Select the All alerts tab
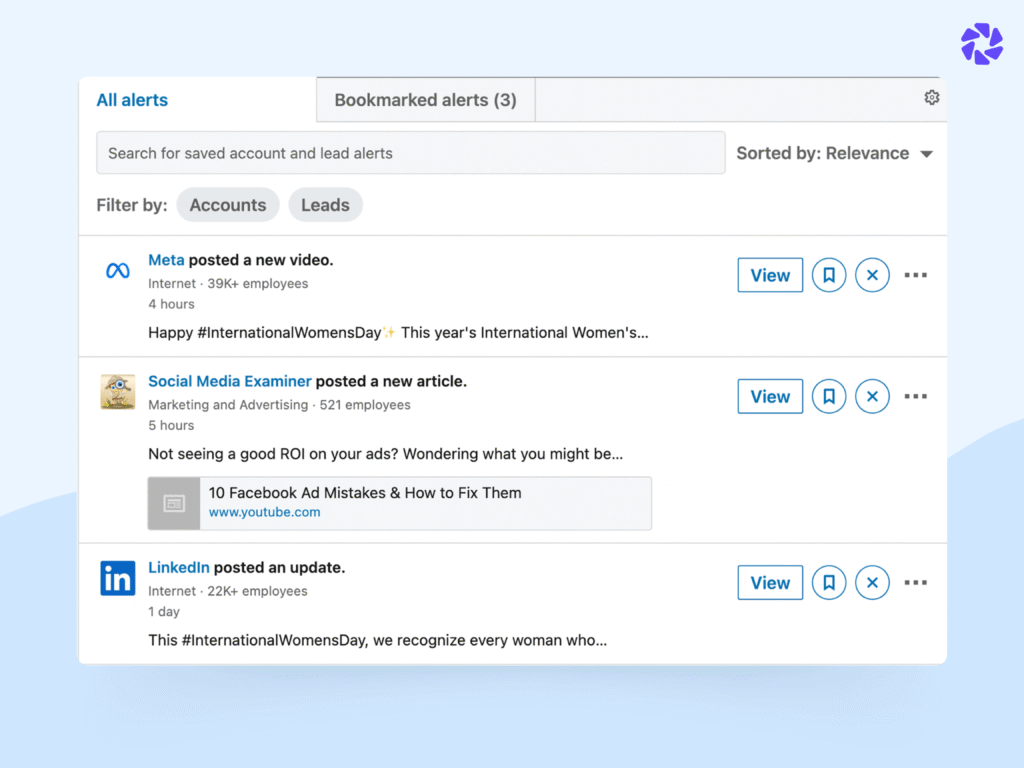The image size is (1024, 768). tap(131, 100)
